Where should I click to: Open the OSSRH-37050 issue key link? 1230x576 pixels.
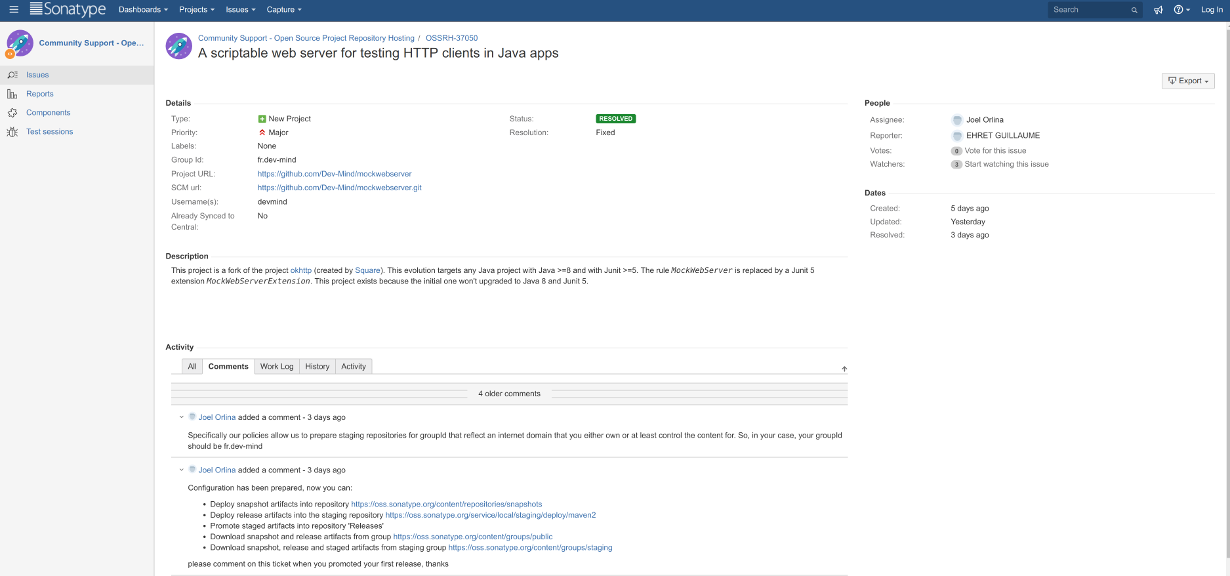tap(452, 37)
